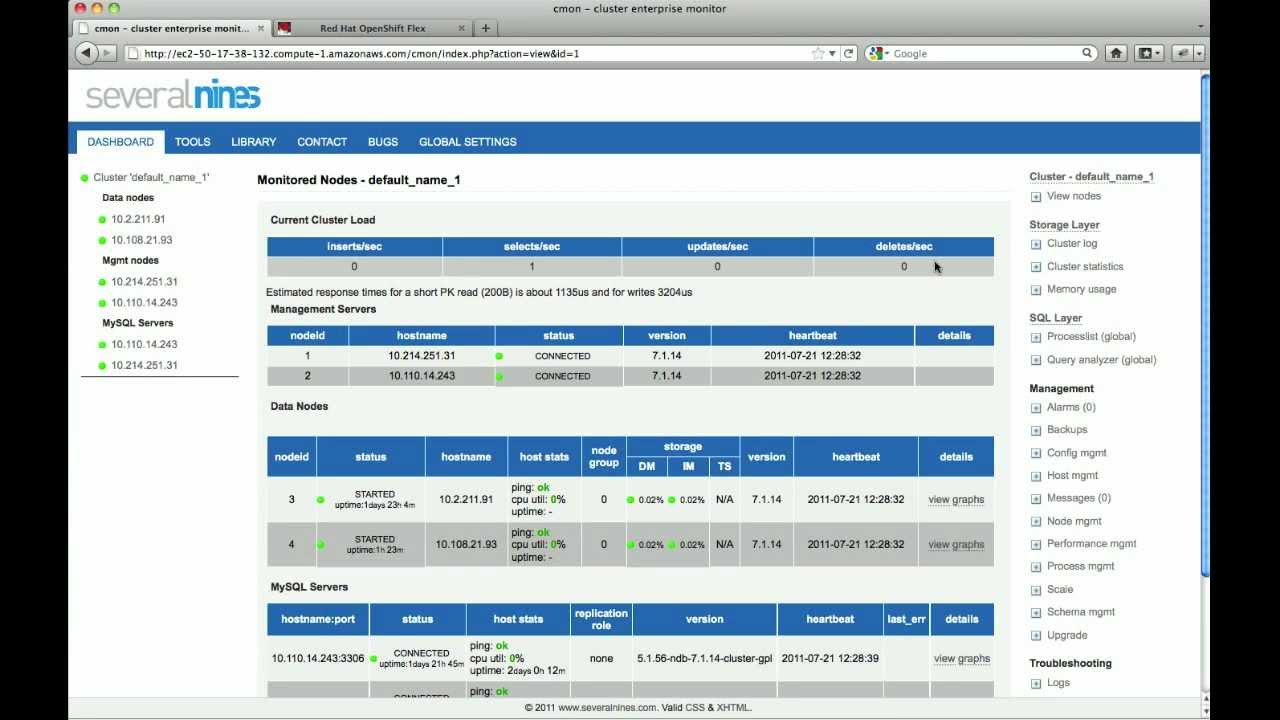Bookmark this page with the star icon

[818, 53]
